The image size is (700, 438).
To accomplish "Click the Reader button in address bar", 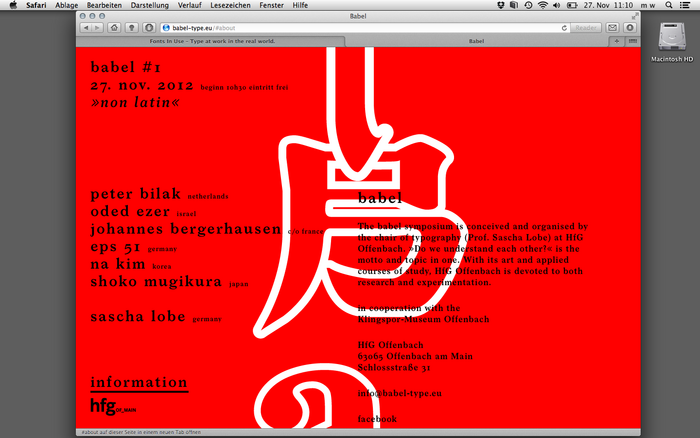I will coord(586,28).
